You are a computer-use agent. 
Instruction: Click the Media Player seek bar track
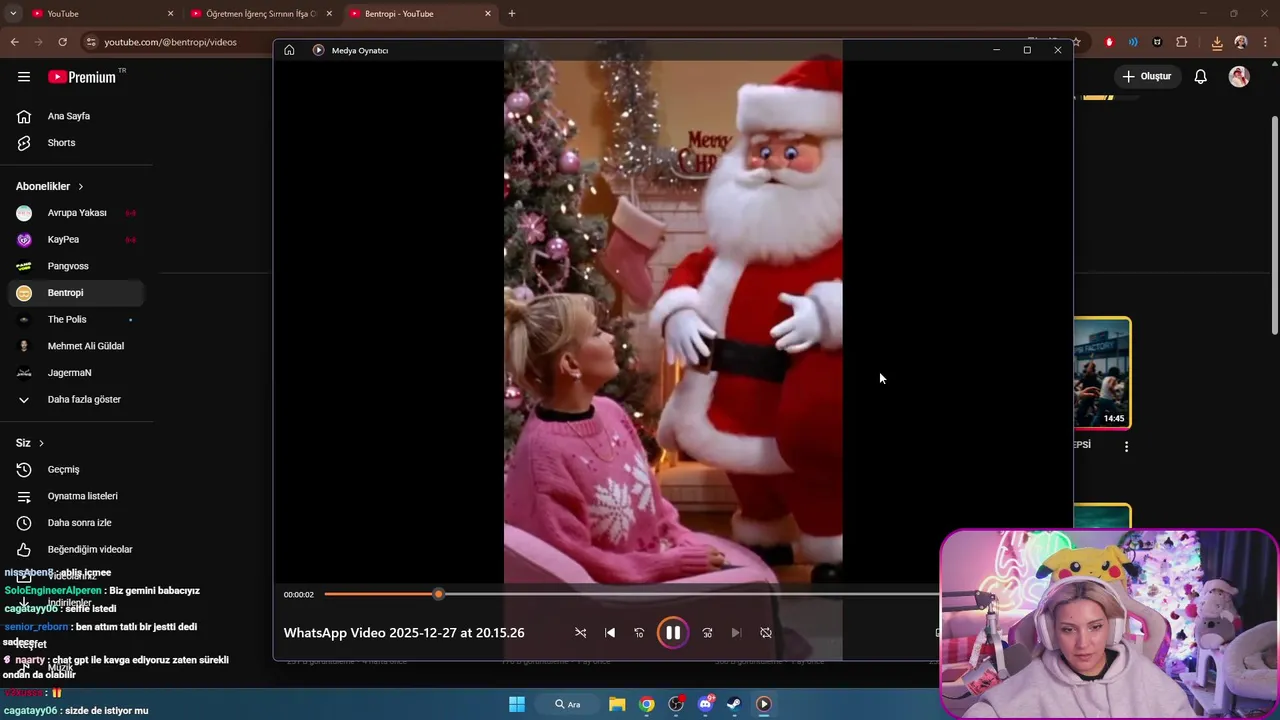coord(631,594)
